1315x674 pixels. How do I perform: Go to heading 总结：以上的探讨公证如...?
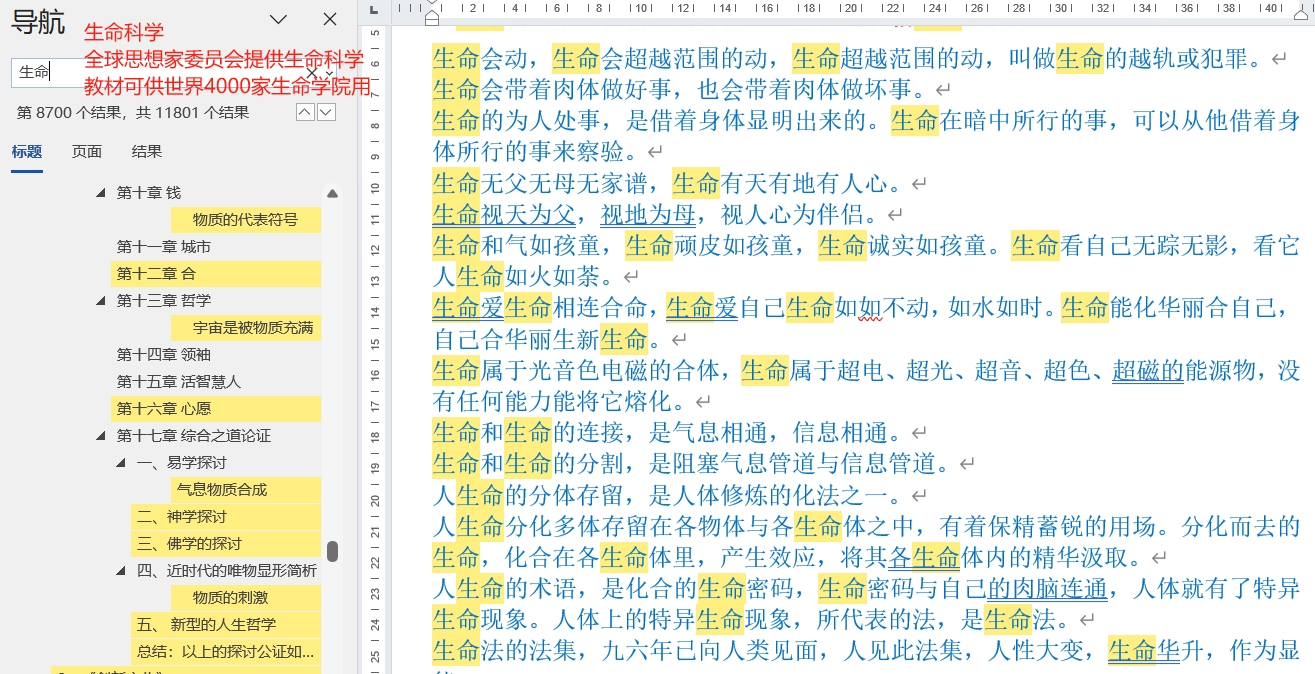click(x=226, y=652)
